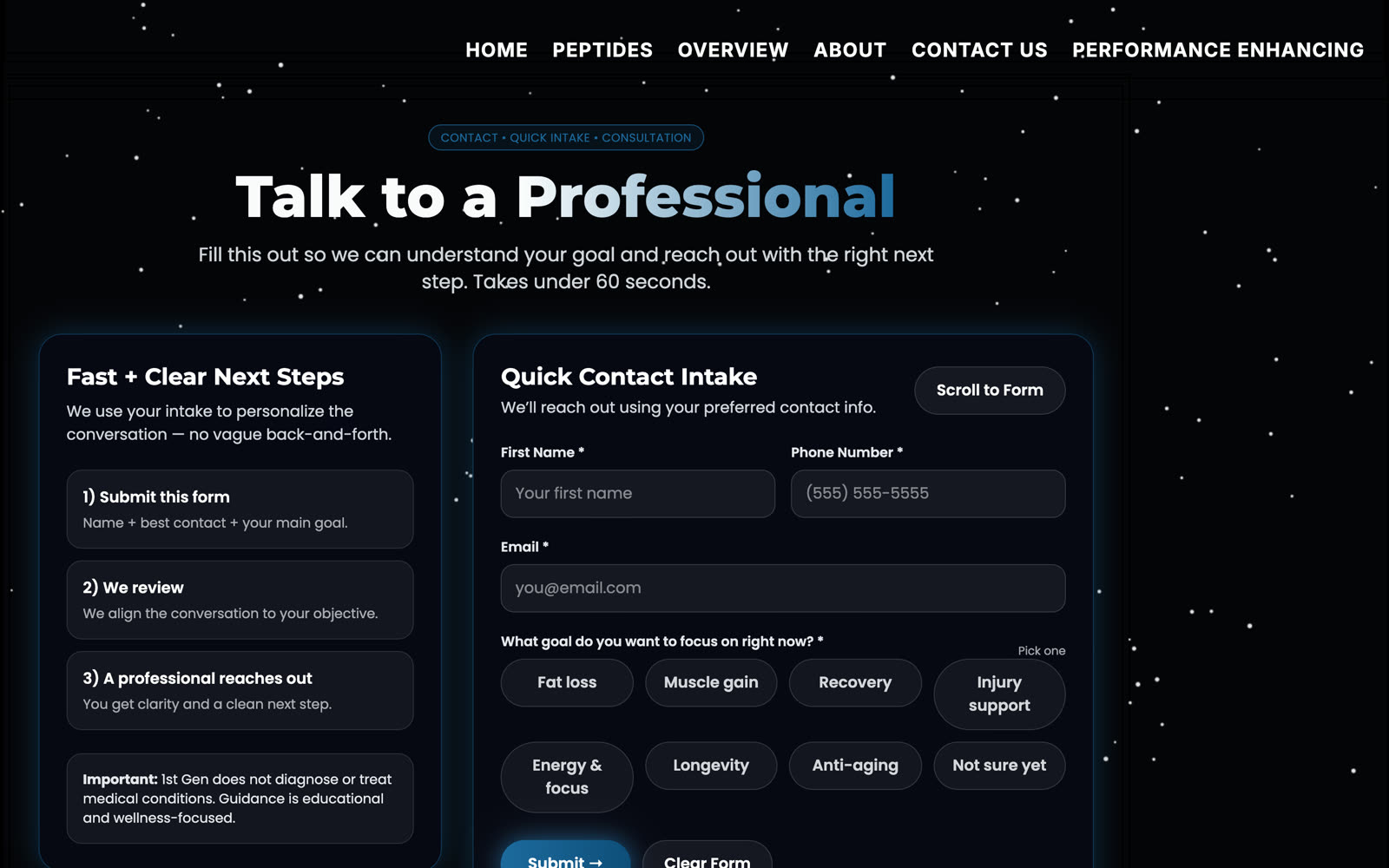Select the Injury support goal

pyautogui.click(x=999, y=694)
